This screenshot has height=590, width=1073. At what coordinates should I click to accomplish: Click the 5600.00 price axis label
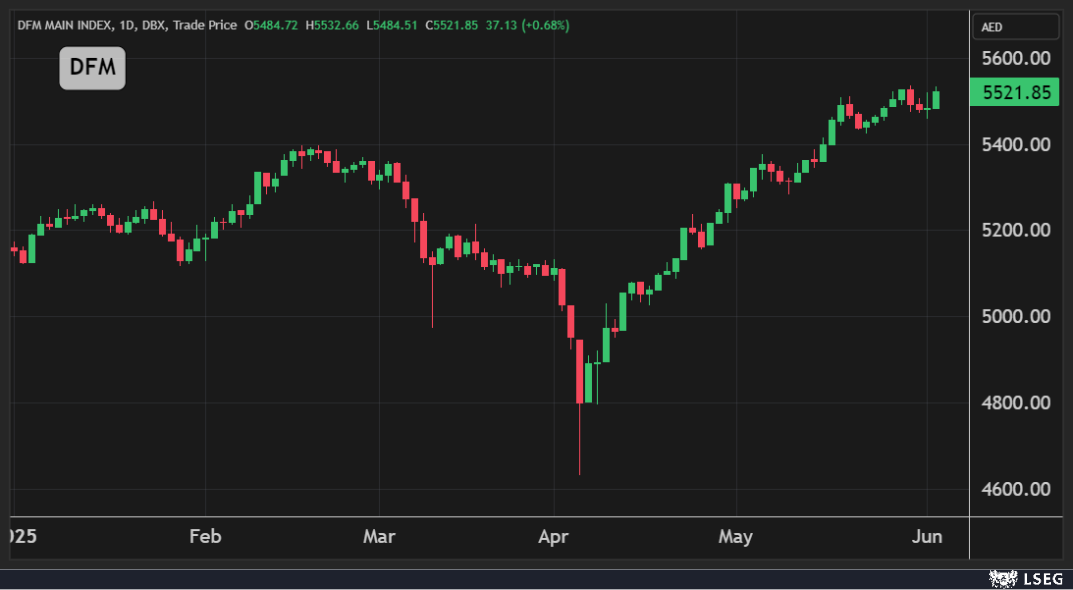click(x=1016, y=58)
